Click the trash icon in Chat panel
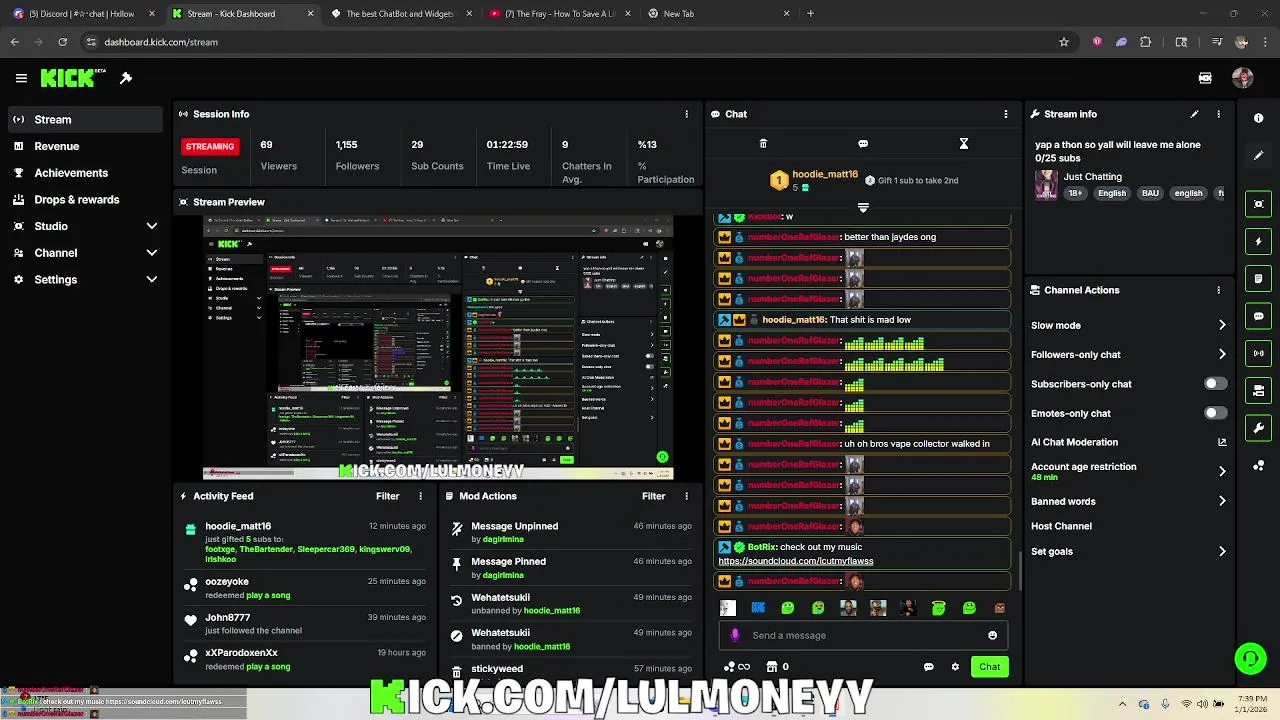The image size is (1280, 720). pyautogui.click(x=763, y=144)
